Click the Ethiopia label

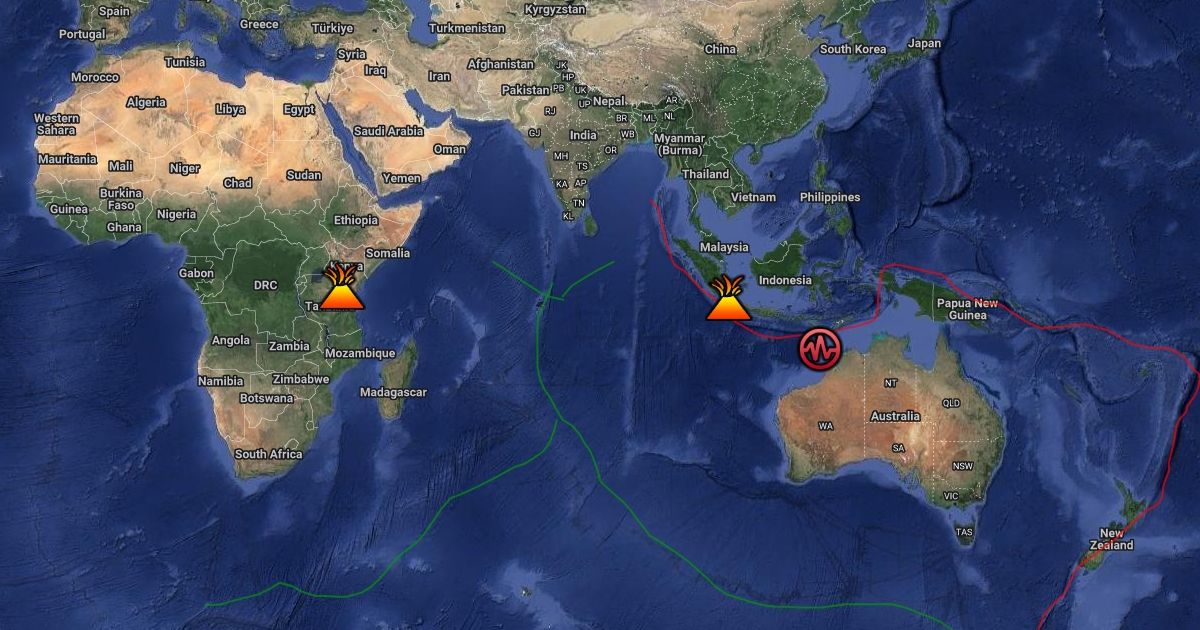coord(356,220)
